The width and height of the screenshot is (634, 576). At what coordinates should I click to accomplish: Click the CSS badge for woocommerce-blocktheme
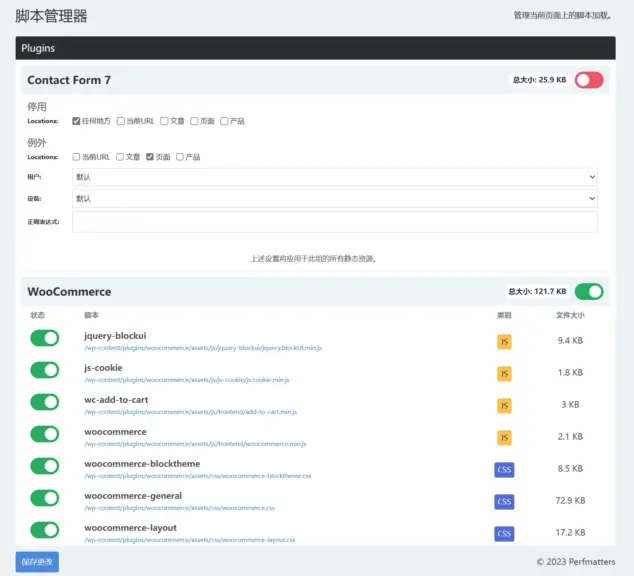click(504, 469)
